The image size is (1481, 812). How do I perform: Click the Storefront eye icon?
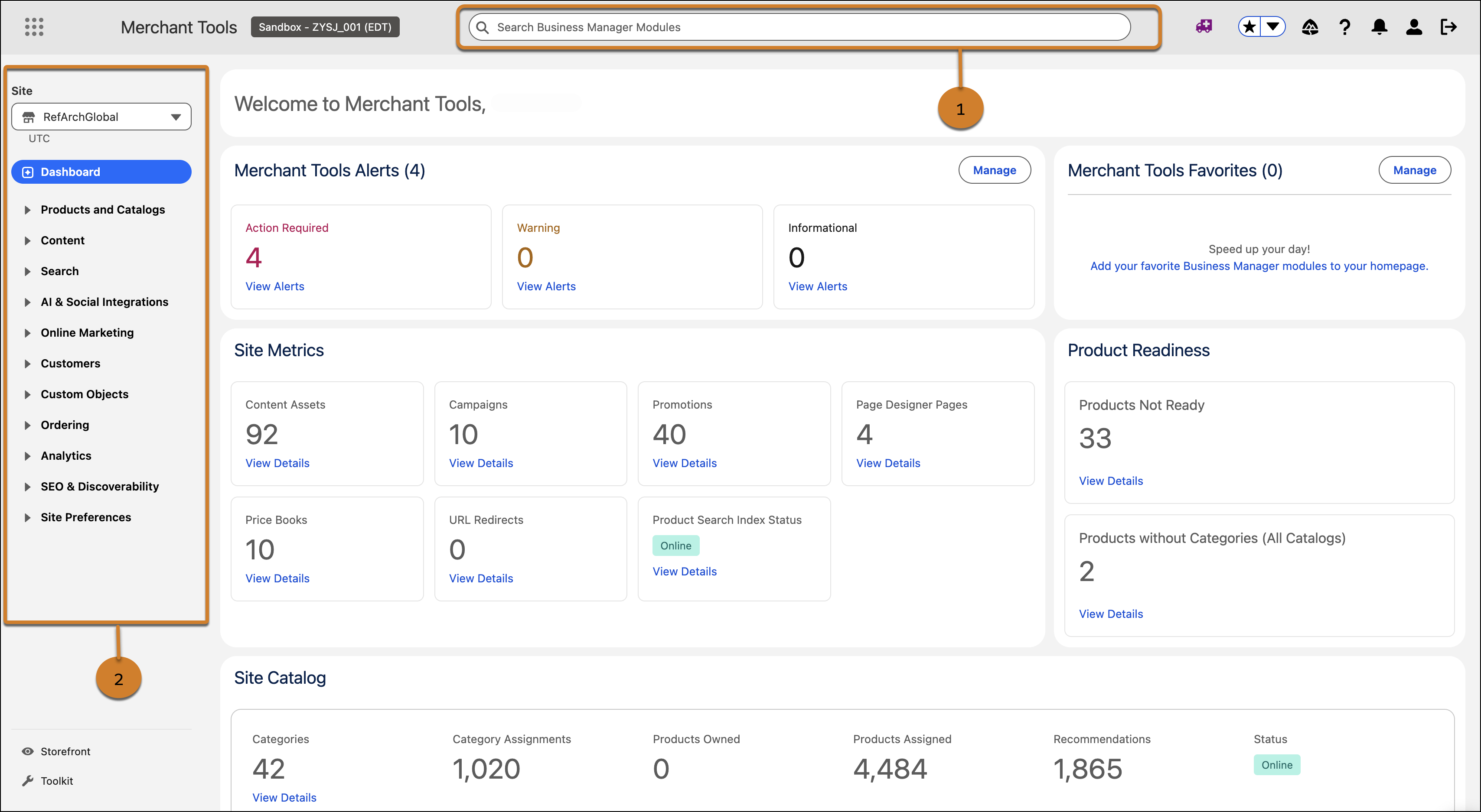pyautogui.click(x=27, y=751)
